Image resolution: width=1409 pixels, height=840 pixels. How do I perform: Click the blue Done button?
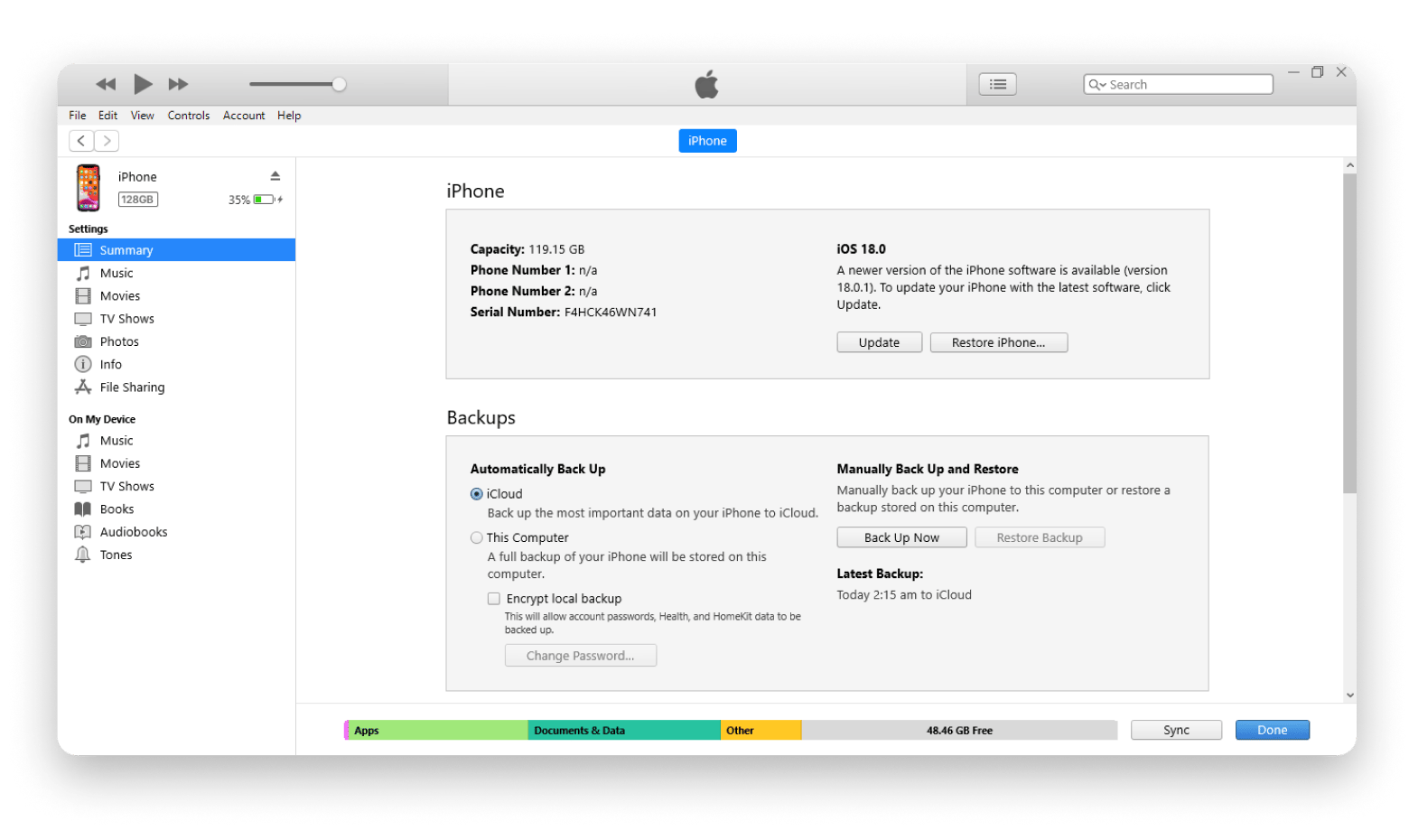tap(1272, 730)
